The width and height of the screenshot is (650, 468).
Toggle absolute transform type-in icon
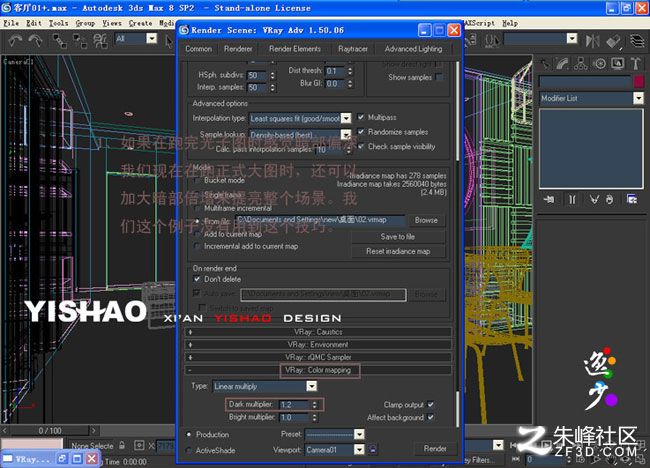coord(139,446)
